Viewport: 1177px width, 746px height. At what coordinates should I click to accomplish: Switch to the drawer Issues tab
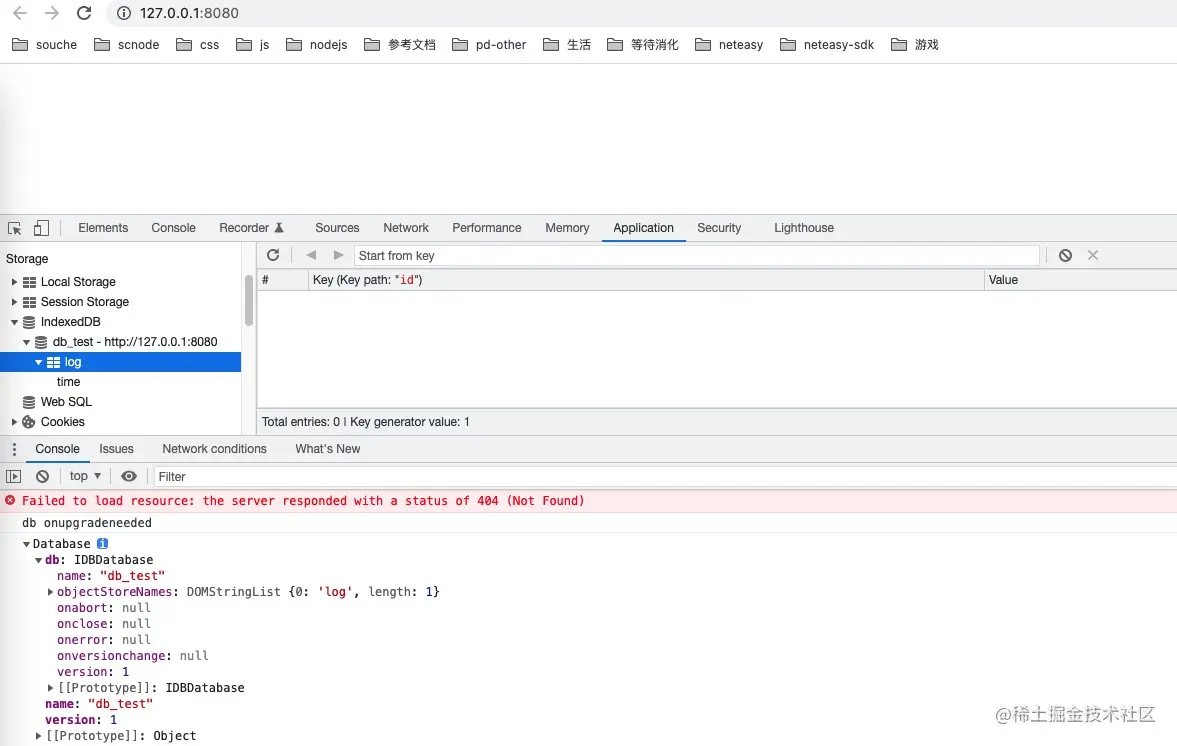[x=116, y=449]
